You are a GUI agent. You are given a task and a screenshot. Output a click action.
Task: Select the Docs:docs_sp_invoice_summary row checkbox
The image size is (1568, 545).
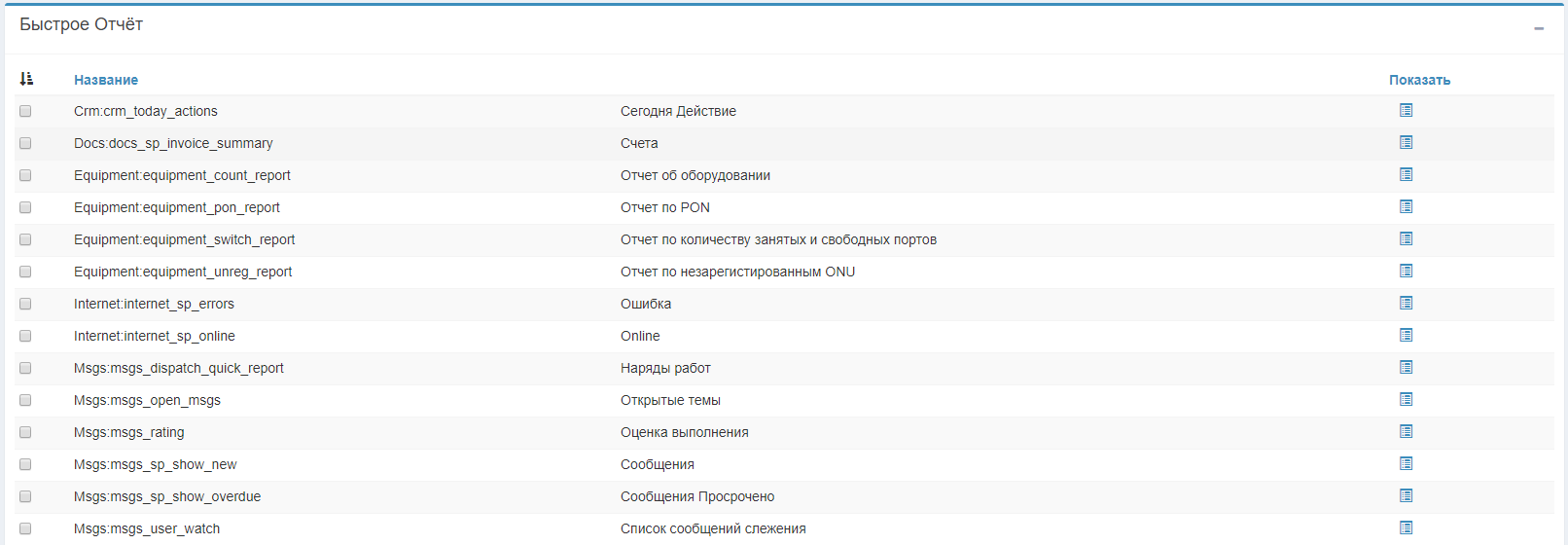pos(25,143)
